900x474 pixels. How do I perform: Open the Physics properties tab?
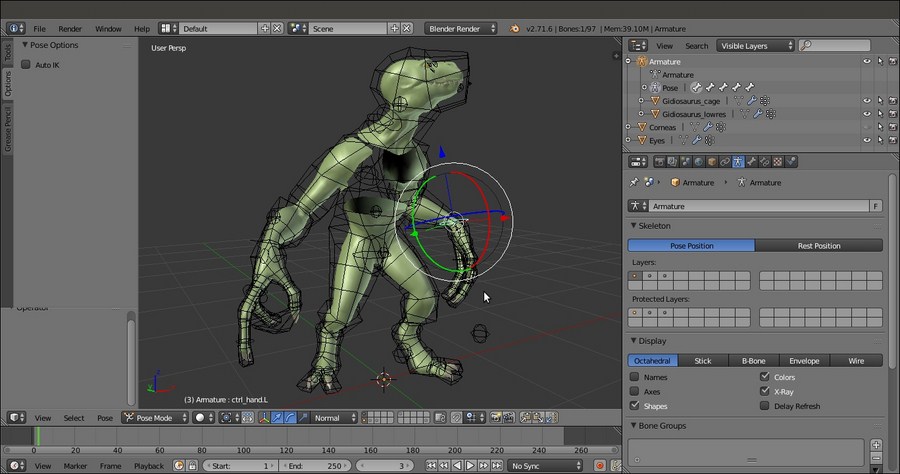click(791, 162)
